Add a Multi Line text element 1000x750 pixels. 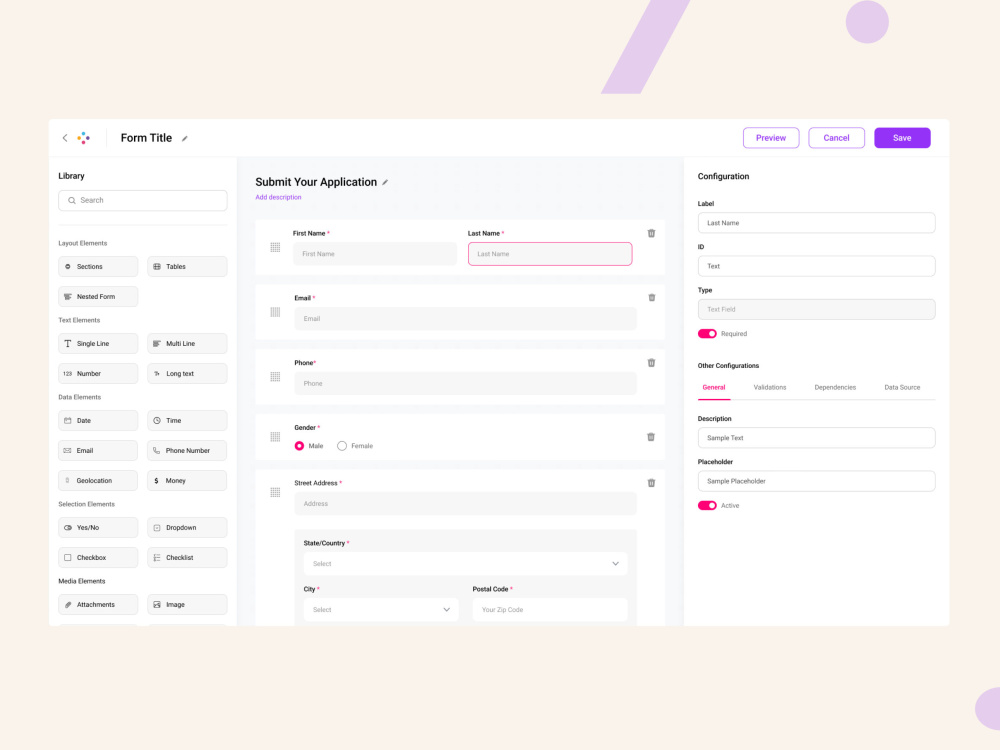click(188, 344)
